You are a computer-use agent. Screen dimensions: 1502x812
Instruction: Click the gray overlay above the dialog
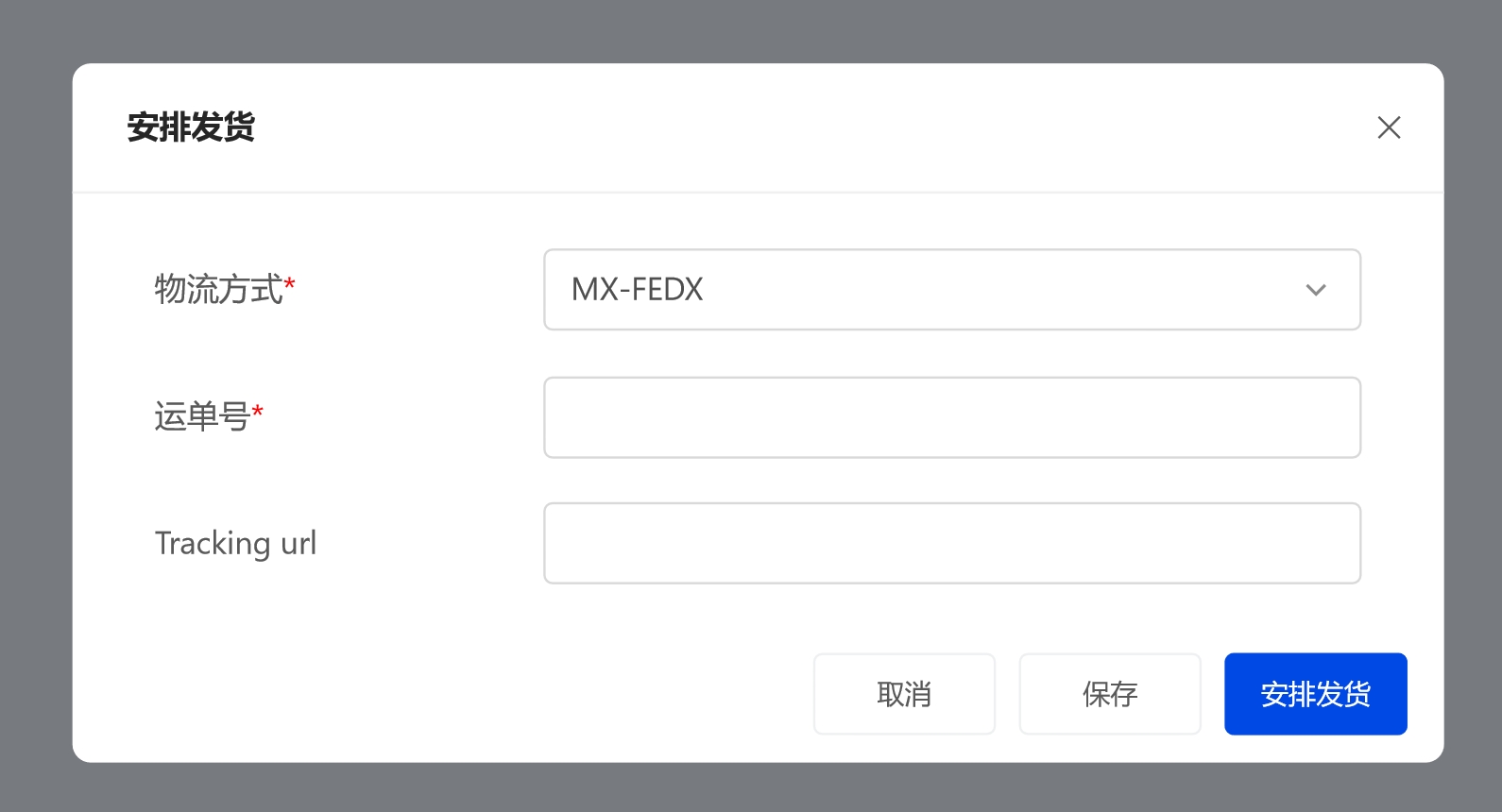pyautogui.click(x=751, y=30)
